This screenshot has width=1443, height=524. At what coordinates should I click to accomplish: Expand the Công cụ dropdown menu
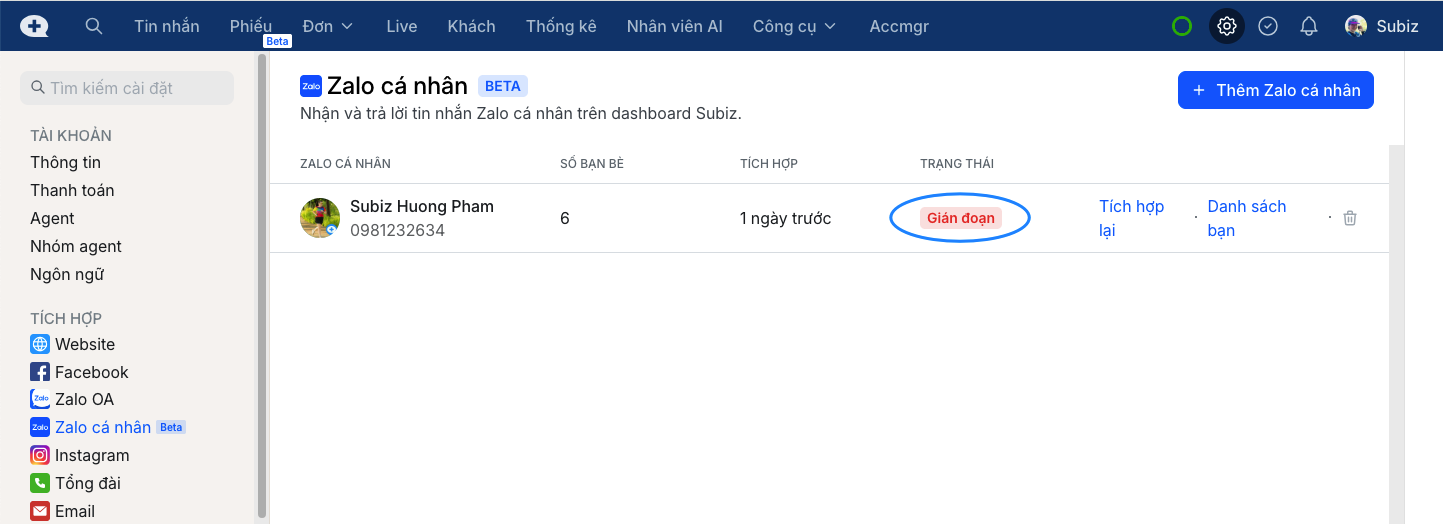click(795, 26)
